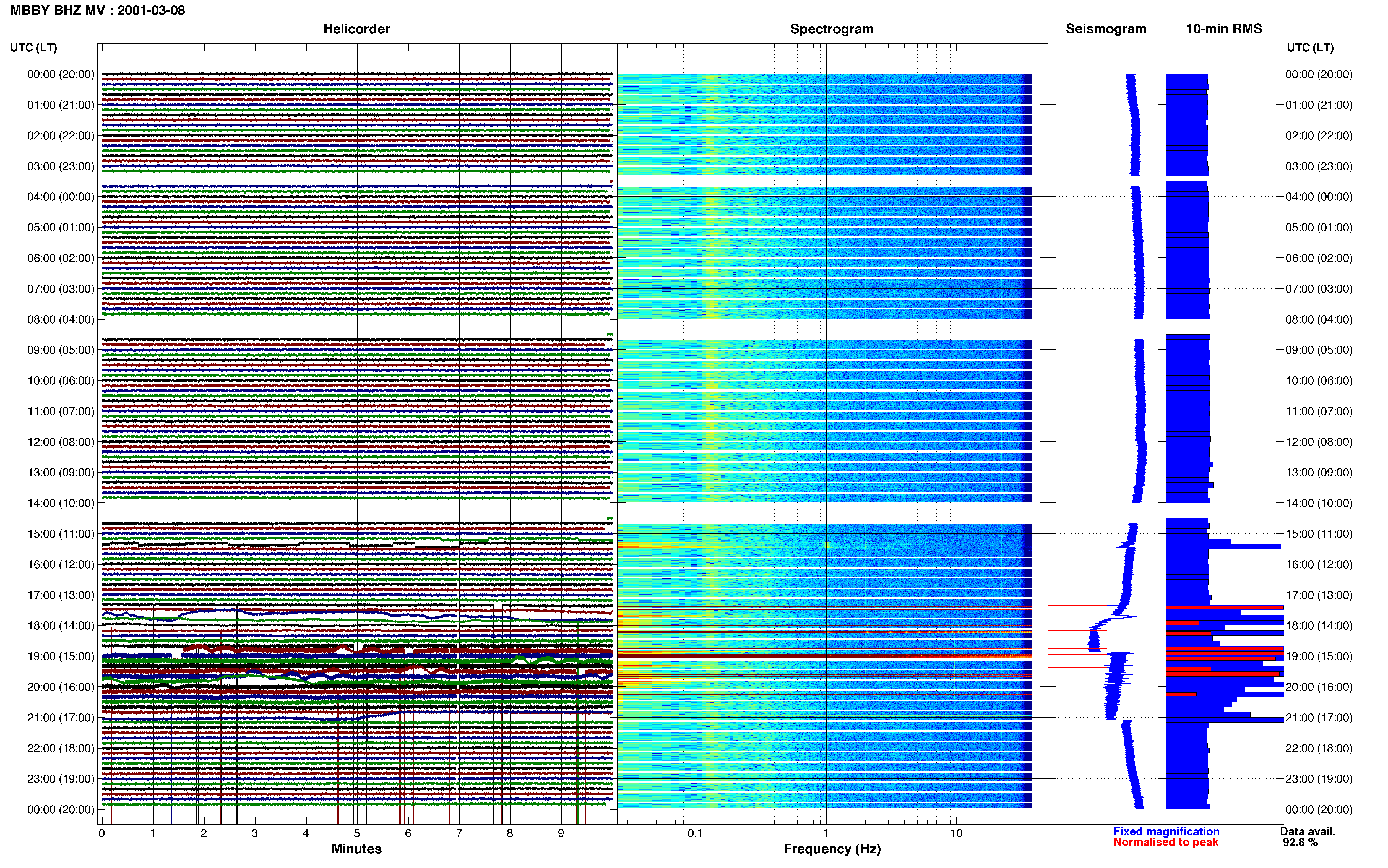Click "19:00 (15:00)" on the Helicorder time axis
The height and width of the screenshot is (868, 1388).
[x=61, y=656]
